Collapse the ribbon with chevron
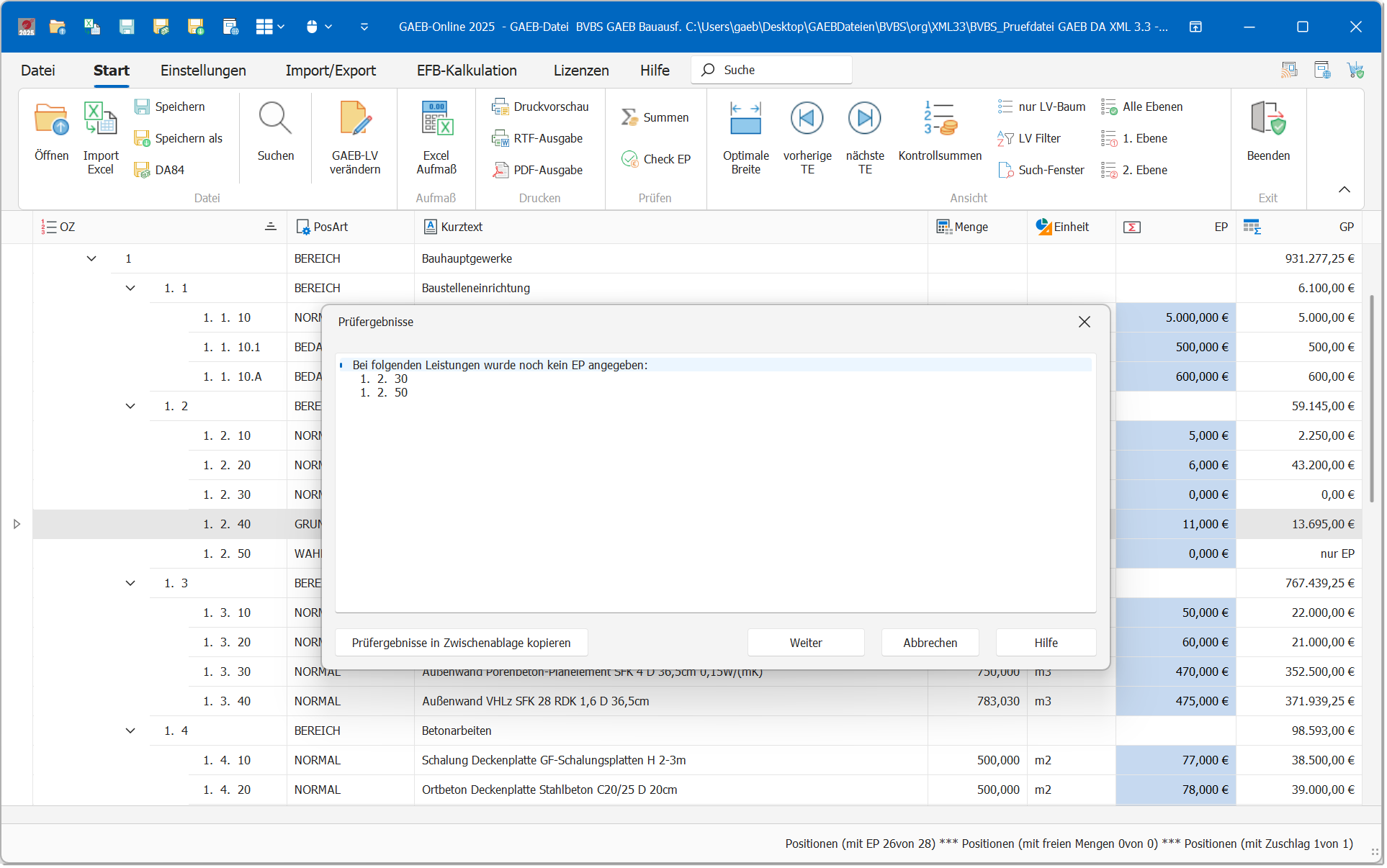Screen dimensions: 1387x868 pyautogui.click(x=1344, y=189)
